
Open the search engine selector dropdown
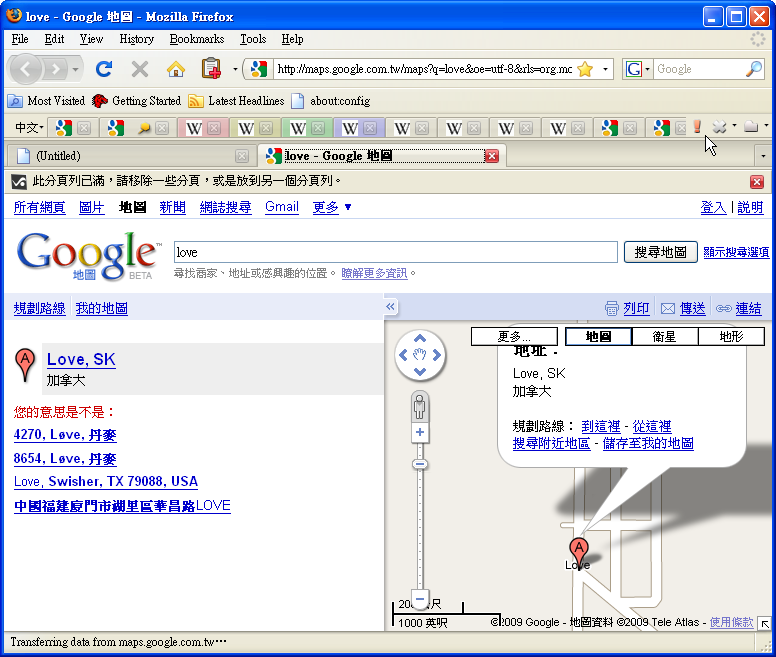pyautogui.click(x=638, y=69)
